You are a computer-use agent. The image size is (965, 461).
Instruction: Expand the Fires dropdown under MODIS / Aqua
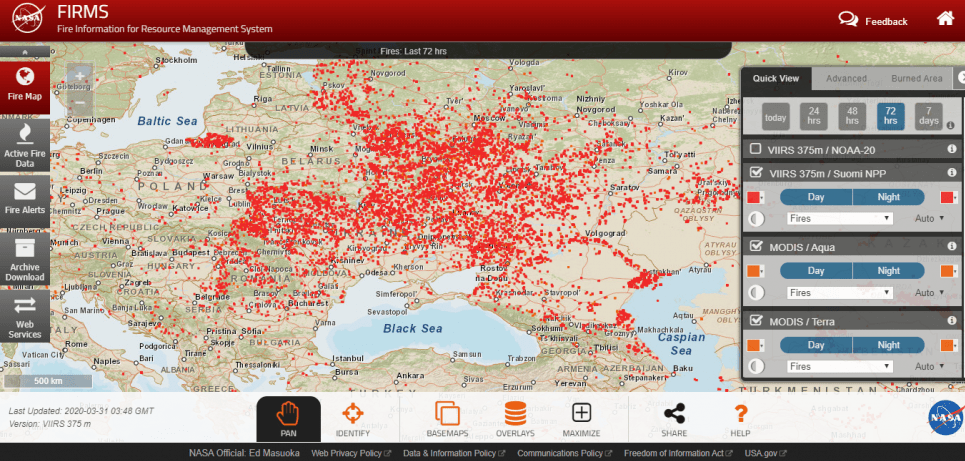(839, 293)
